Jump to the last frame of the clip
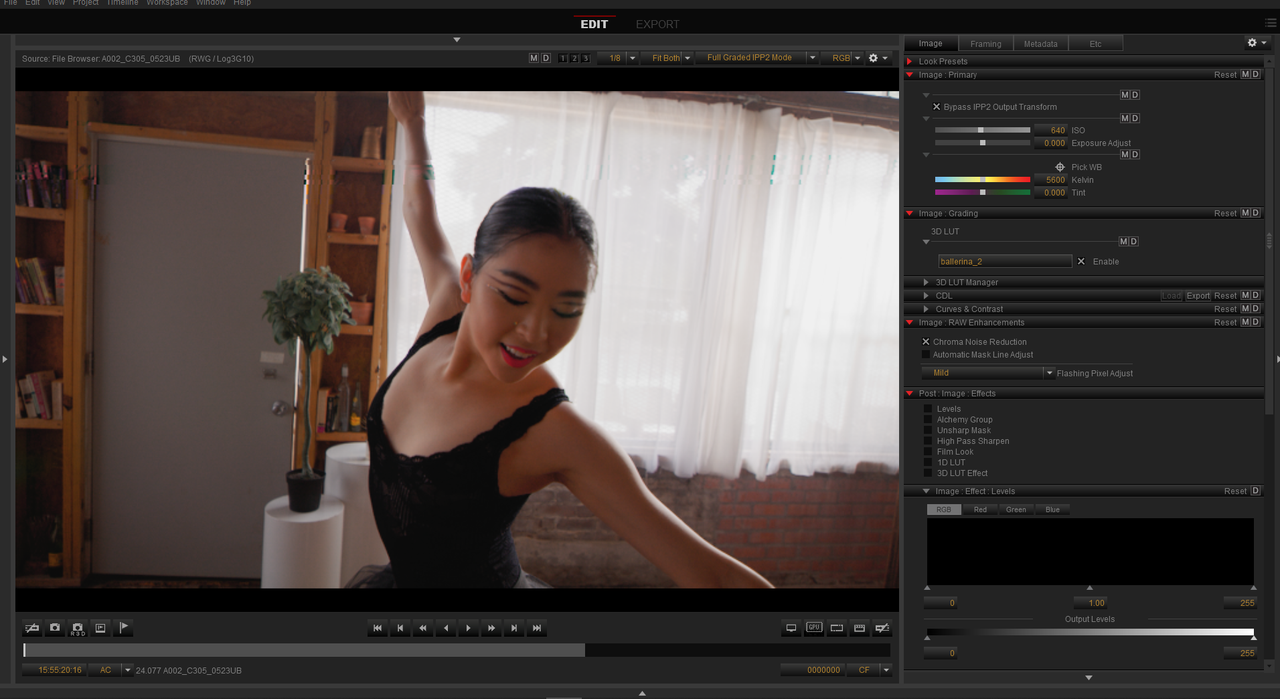The width and height of the screenshot is (1280, 699). coord(537,628)
